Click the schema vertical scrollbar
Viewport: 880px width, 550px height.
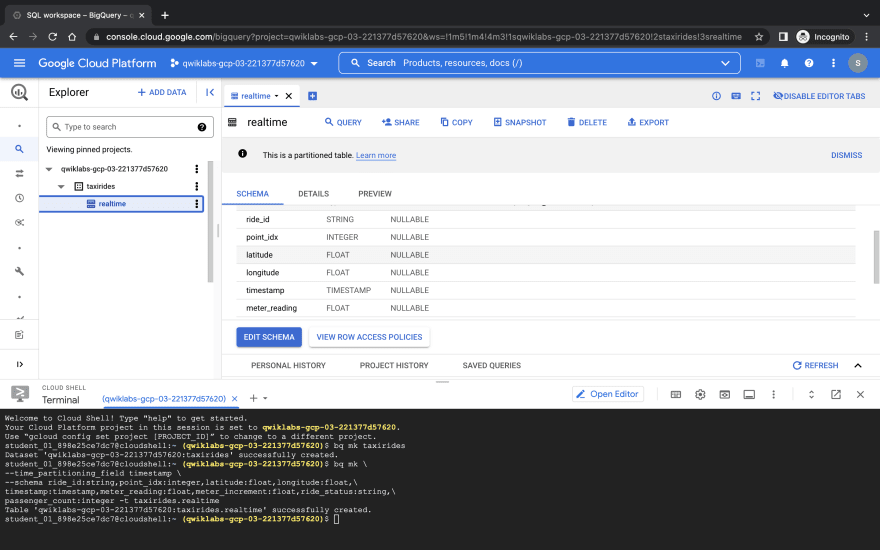click(x=876, y=257)
